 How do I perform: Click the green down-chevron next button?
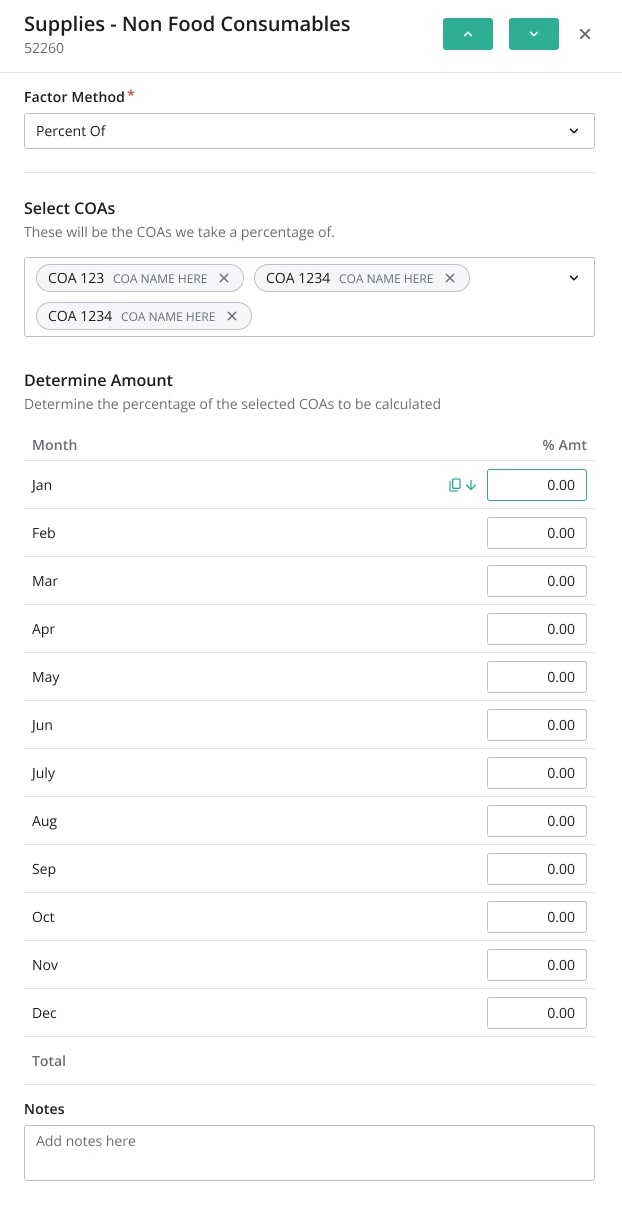pyautogui.click(x=533, y=34)
